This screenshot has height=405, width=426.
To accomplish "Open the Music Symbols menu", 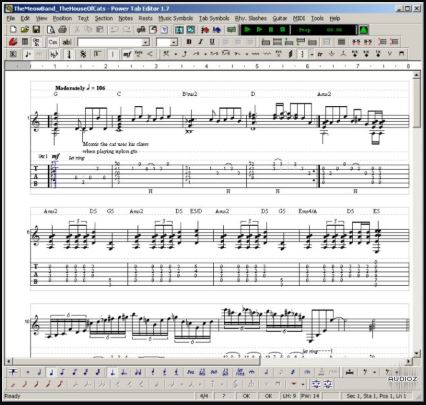I will [176, 18].
